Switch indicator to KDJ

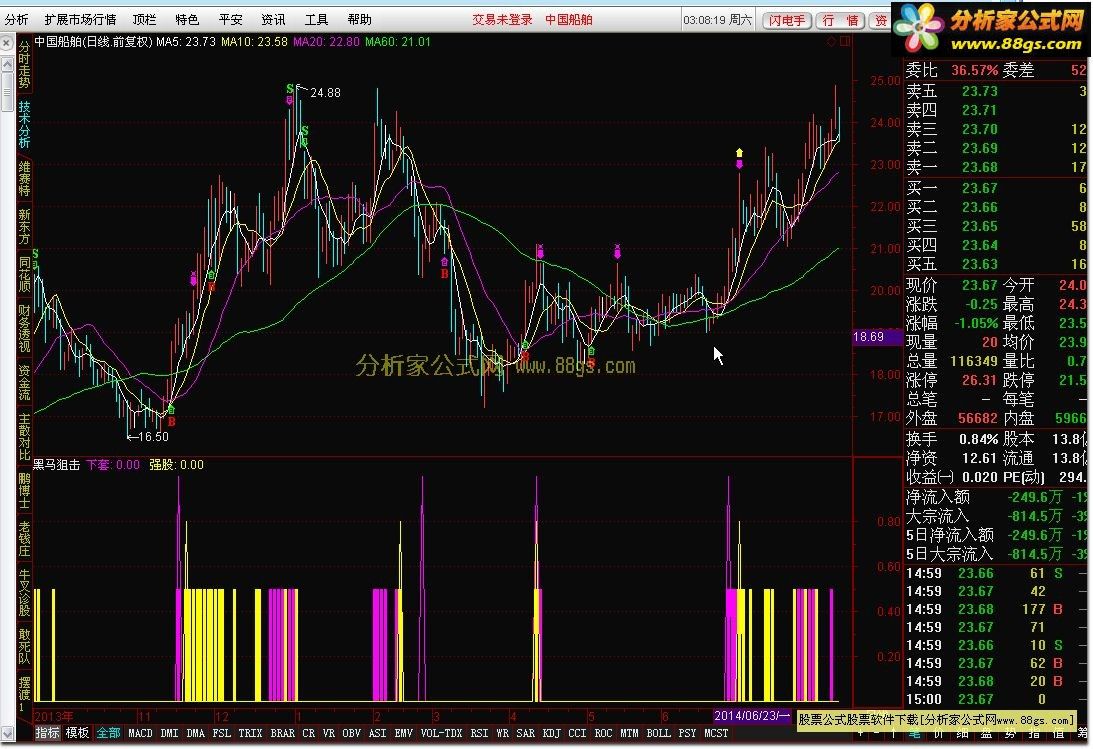551,733
